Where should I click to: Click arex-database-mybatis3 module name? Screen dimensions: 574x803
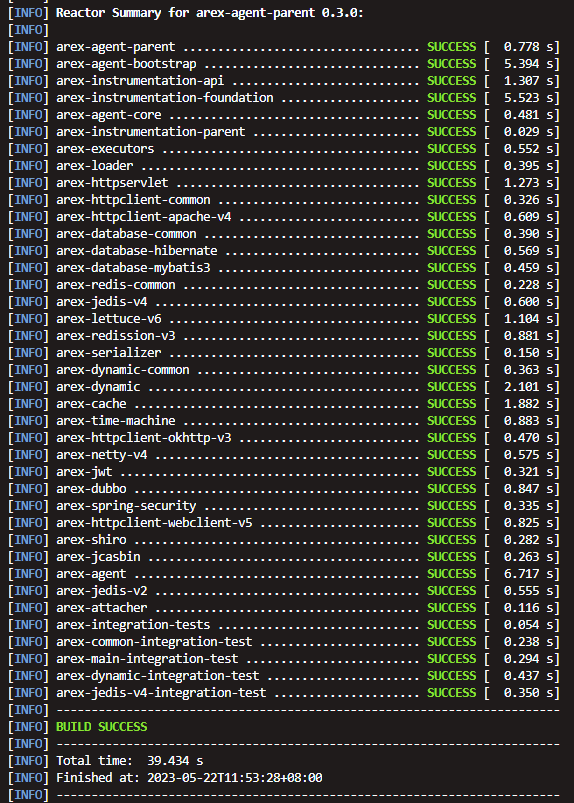click(x=133, y=267)
